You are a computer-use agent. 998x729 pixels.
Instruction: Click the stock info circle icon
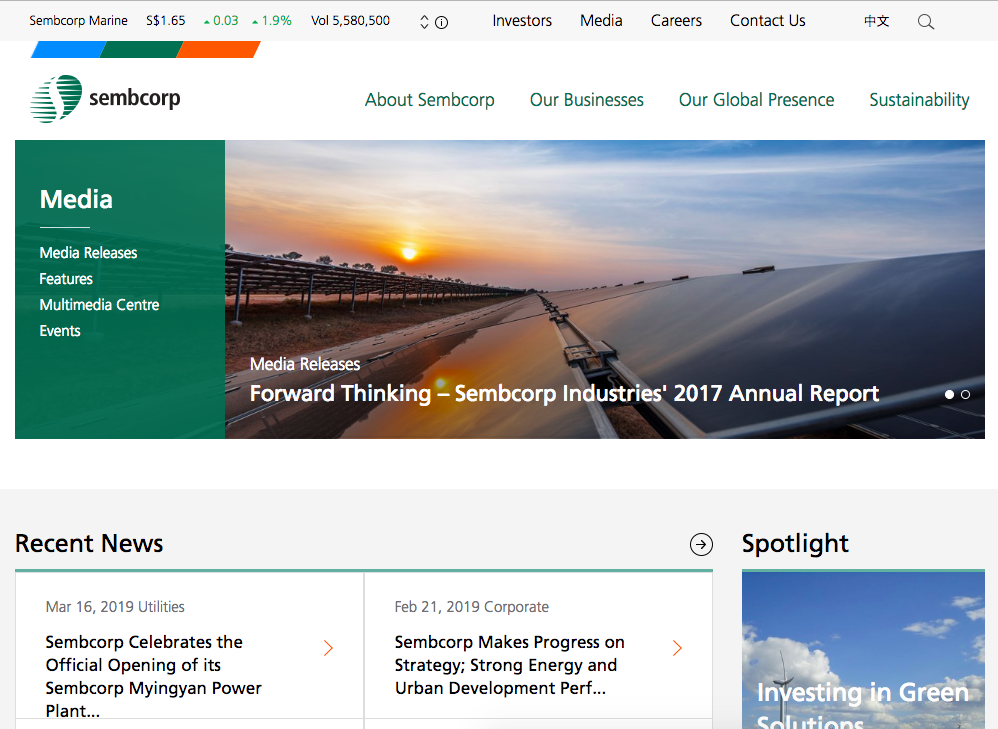(441, 22)
